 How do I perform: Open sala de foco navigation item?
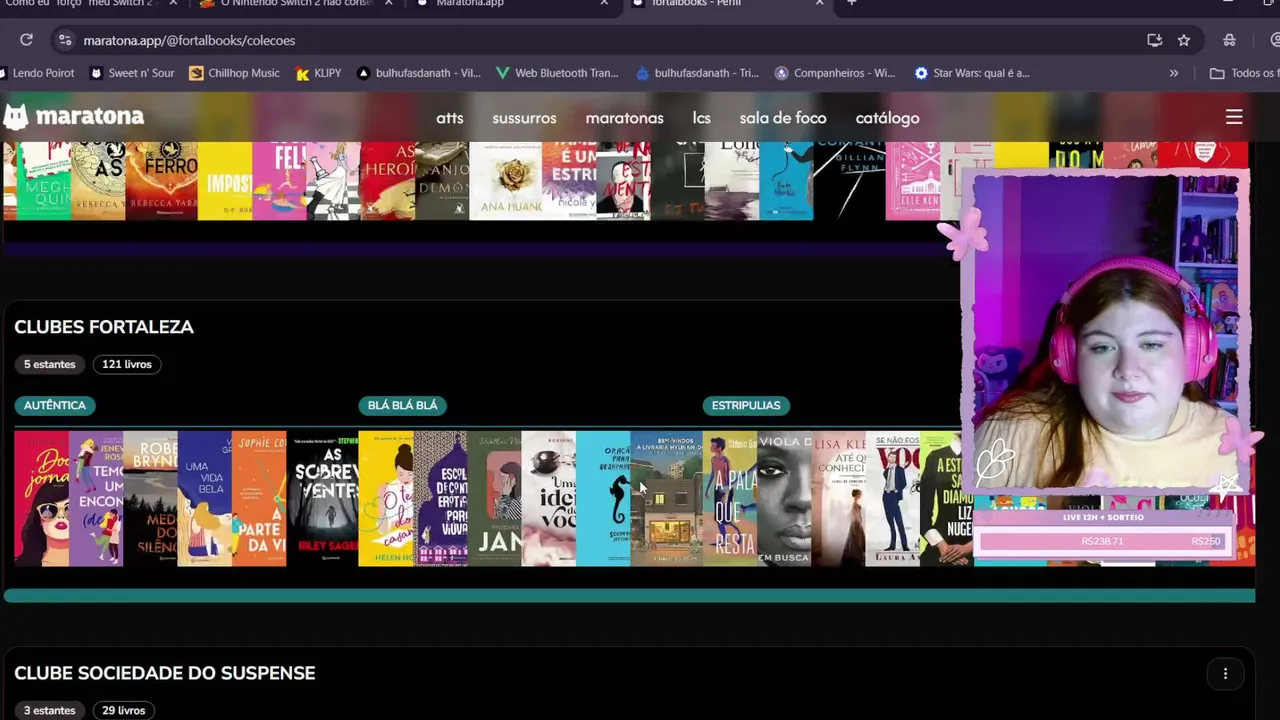pyautogui.click(x=783, y=118)
